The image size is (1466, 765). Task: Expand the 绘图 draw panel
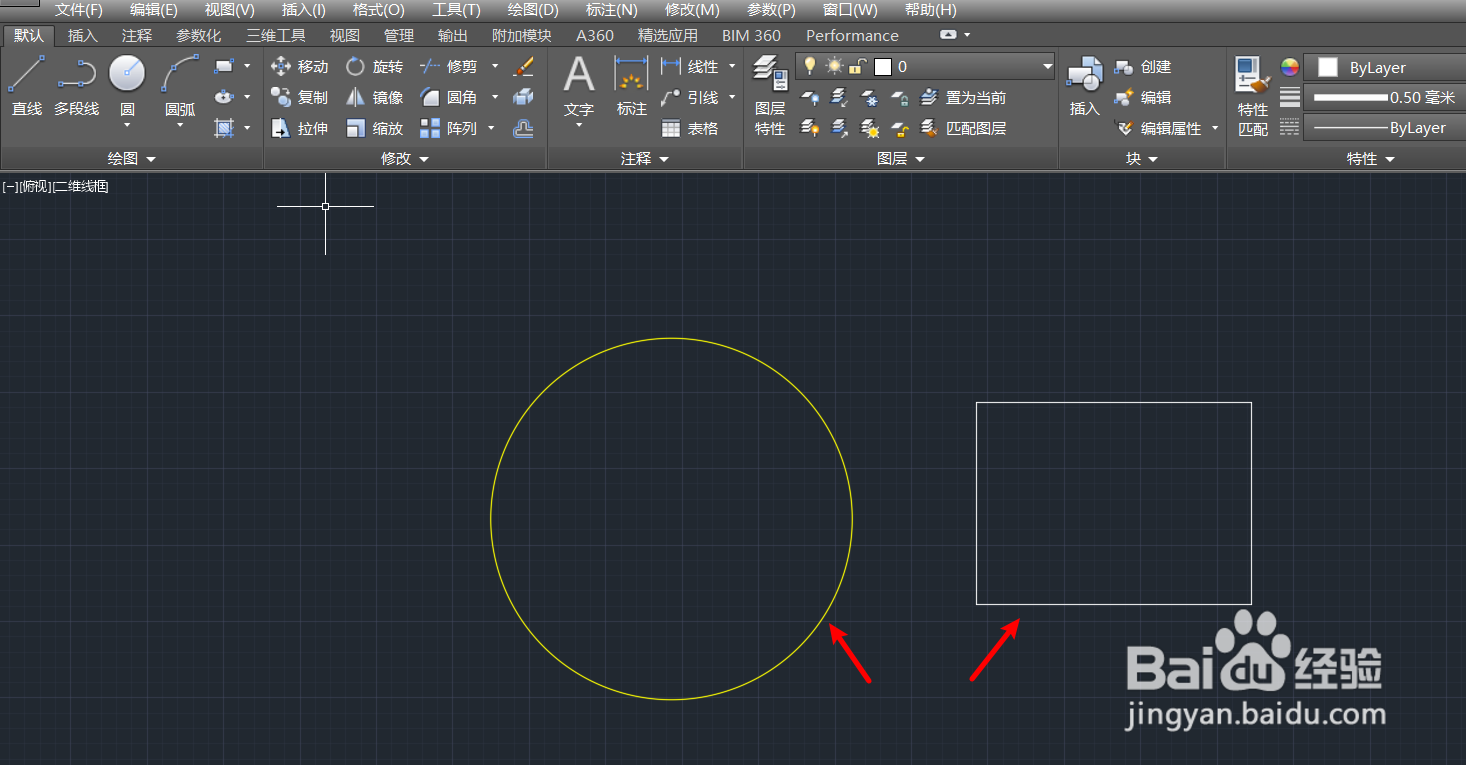(132, 159)
